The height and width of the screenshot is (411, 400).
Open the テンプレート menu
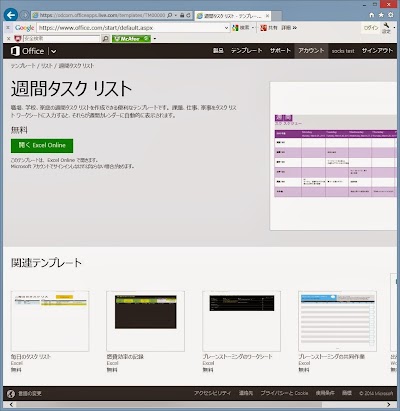tap(246, 51)
